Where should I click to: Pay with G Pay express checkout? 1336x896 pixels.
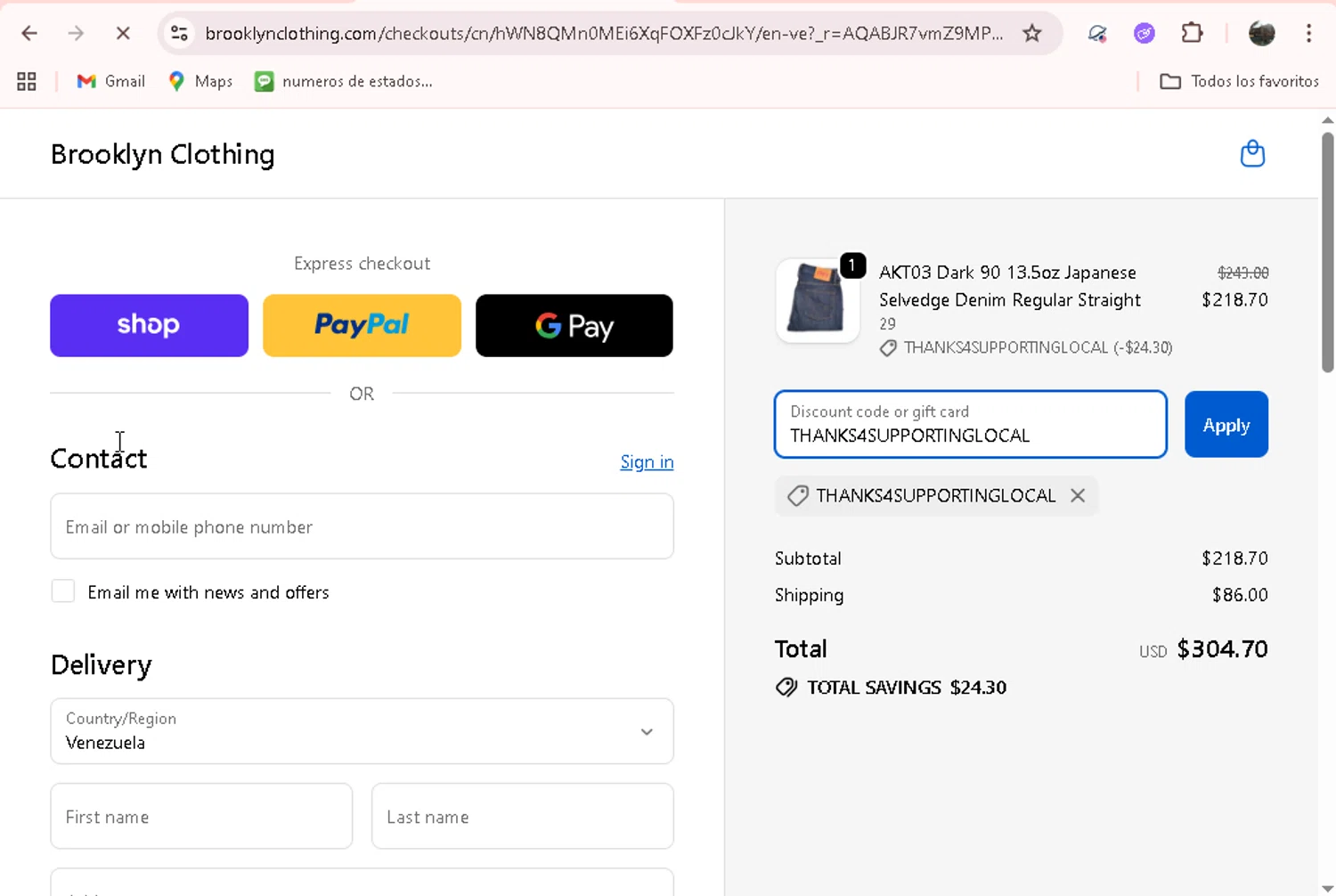coord(574,325)
